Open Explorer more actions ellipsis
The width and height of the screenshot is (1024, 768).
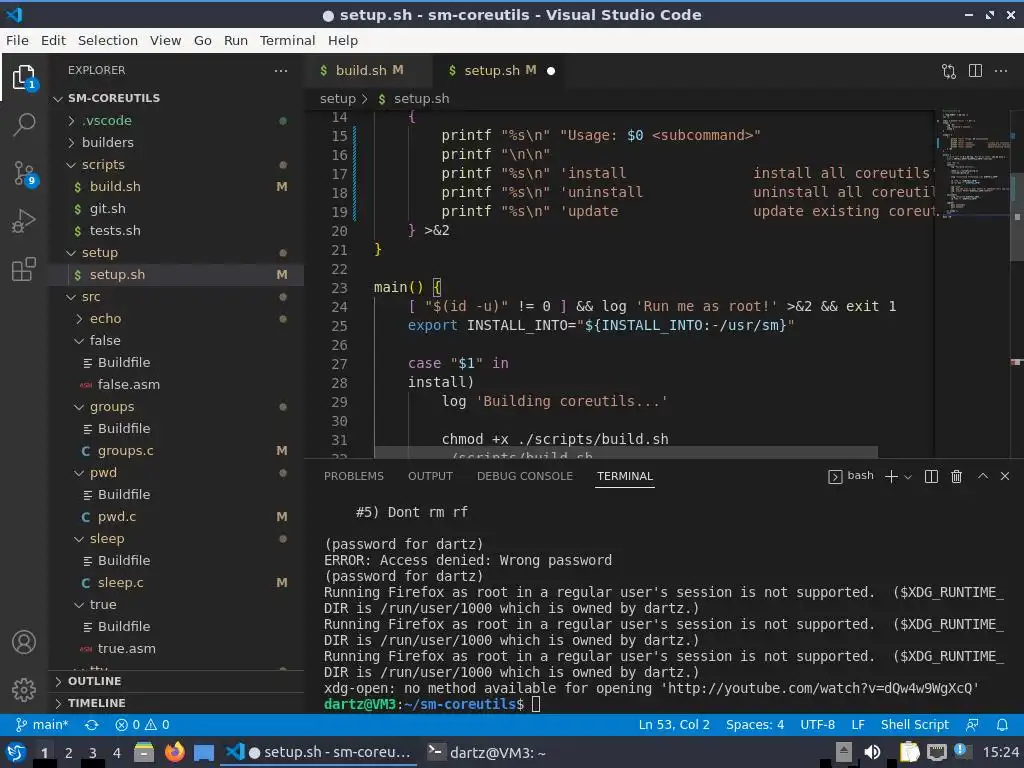coord(281,71)
